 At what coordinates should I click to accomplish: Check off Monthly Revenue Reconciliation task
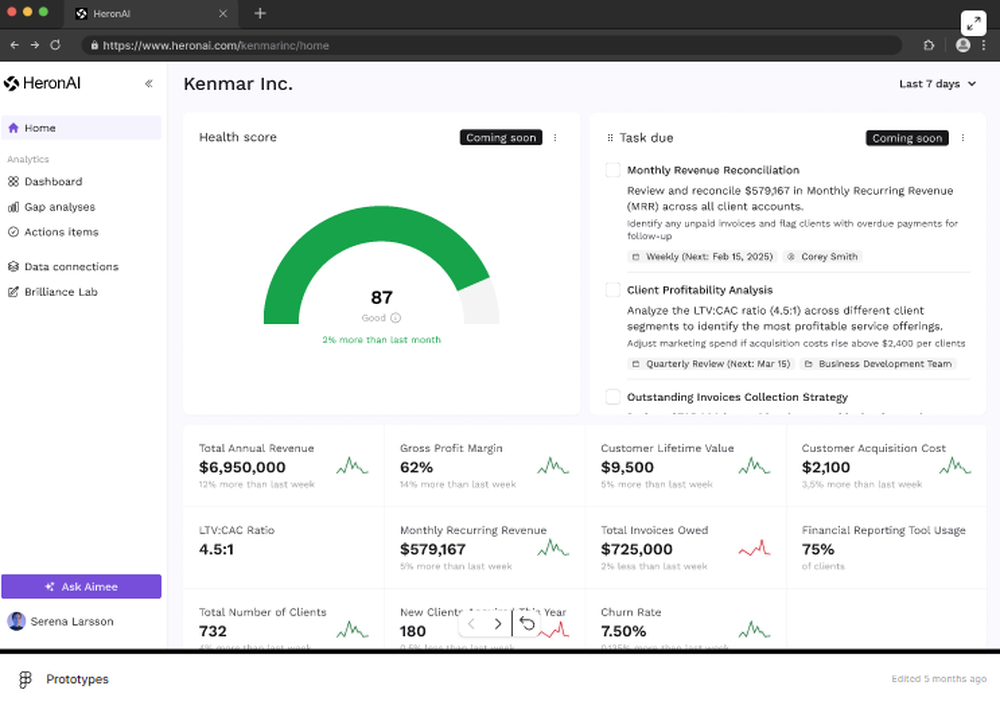click(x=612, y=170)
